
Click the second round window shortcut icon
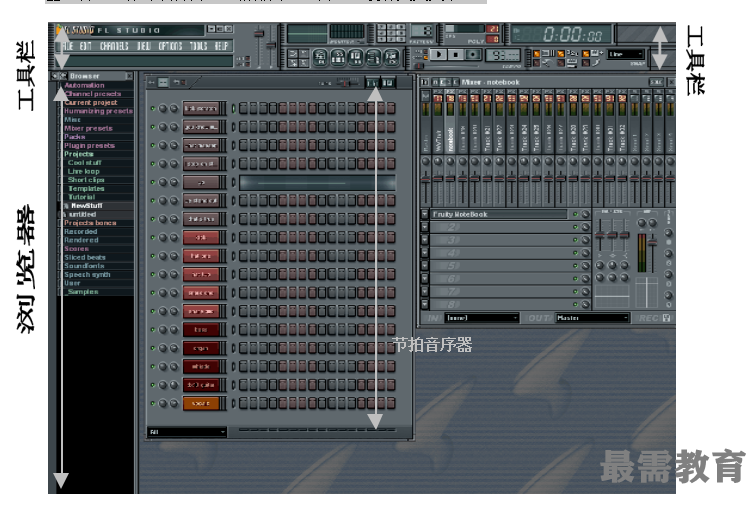338,58
